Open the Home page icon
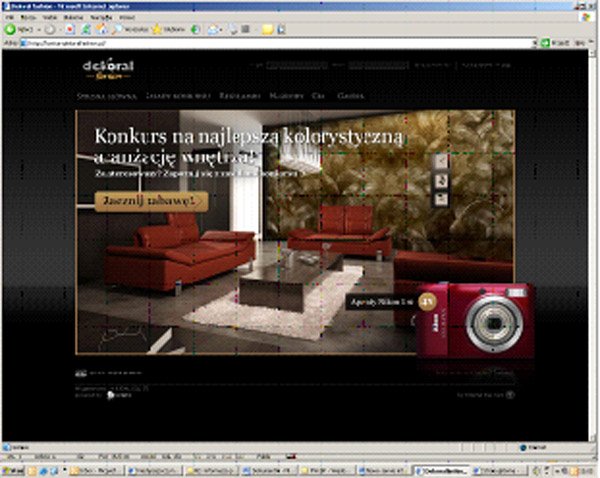 point(101,29)
